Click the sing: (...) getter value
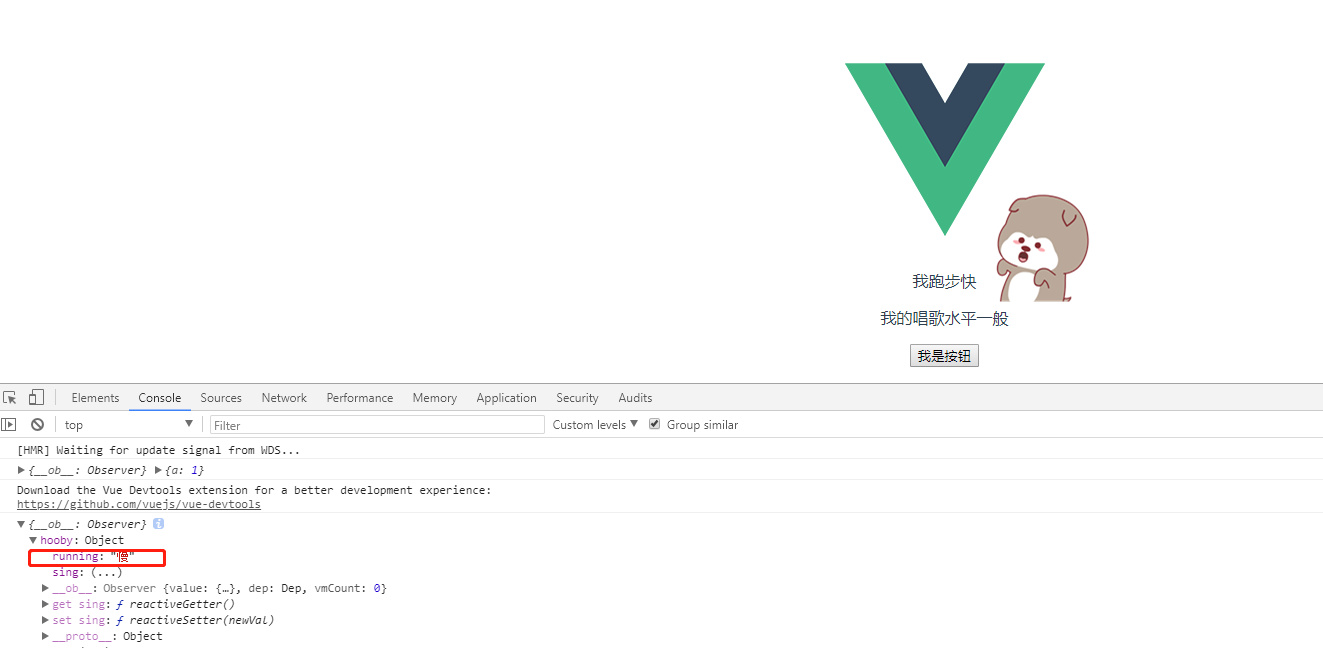The image size is (1323, 648). 106,572
